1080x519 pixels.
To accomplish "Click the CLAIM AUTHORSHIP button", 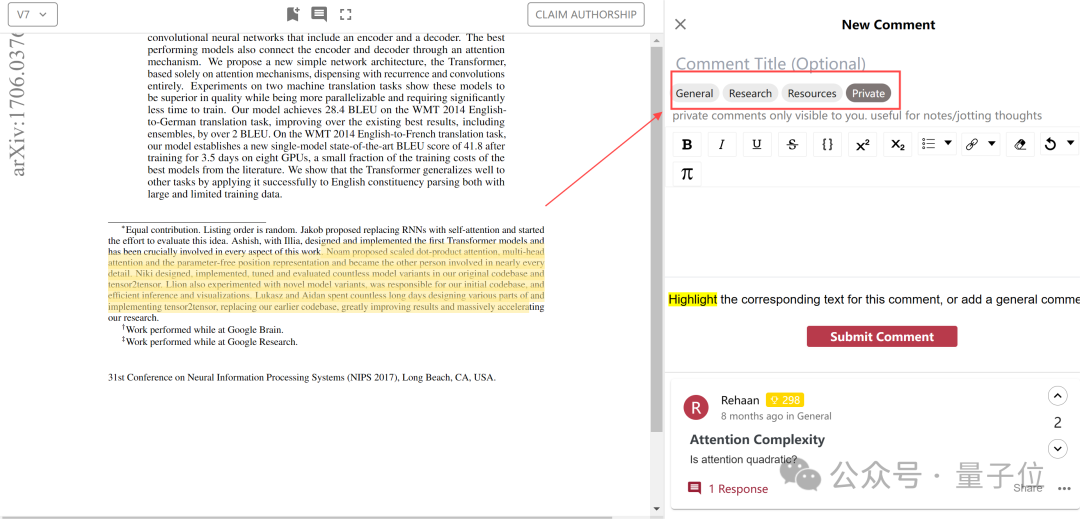I will click(x=585, y=14).
